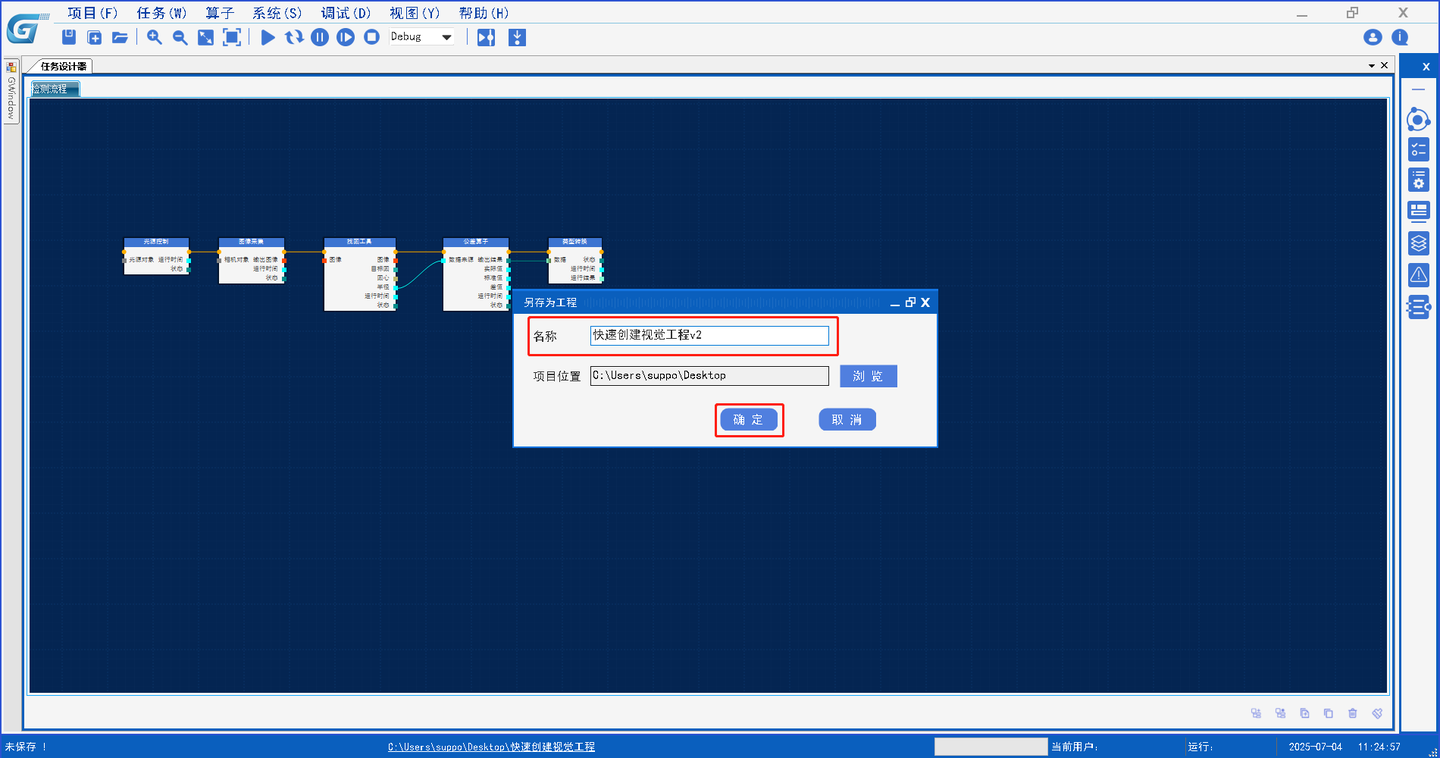Select the 光源控制 node

156,256
